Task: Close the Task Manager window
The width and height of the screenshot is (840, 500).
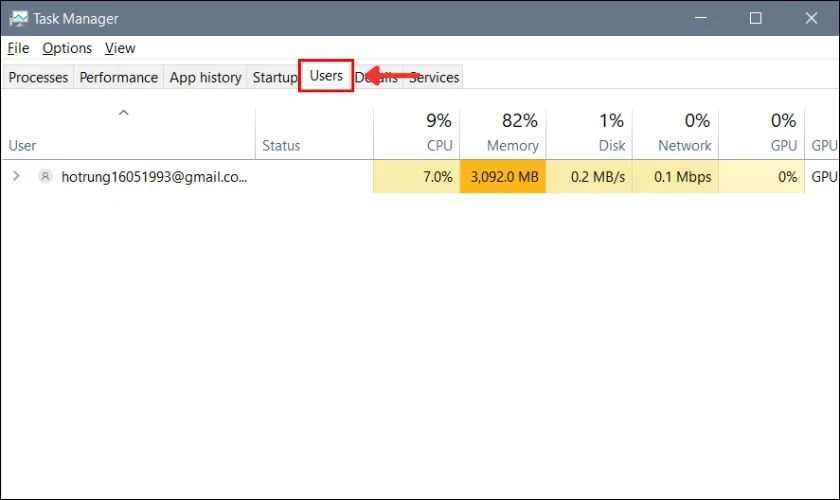Action: pyautogui.click(x=811, y=18)
